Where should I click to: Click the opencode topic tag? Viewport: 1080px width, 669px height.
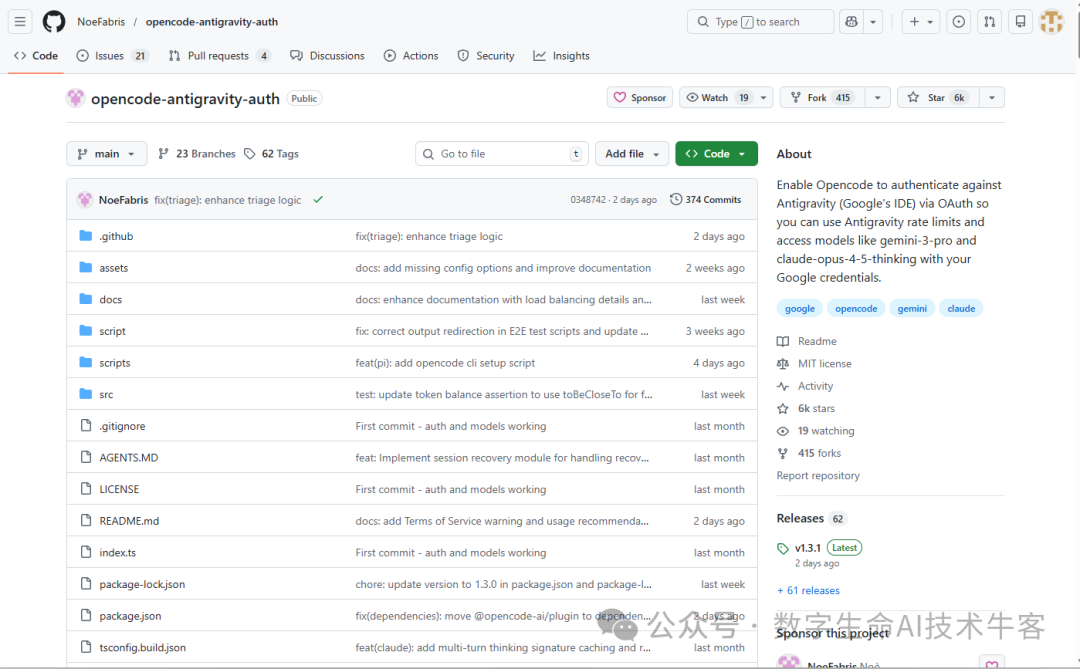coord(856,309)
